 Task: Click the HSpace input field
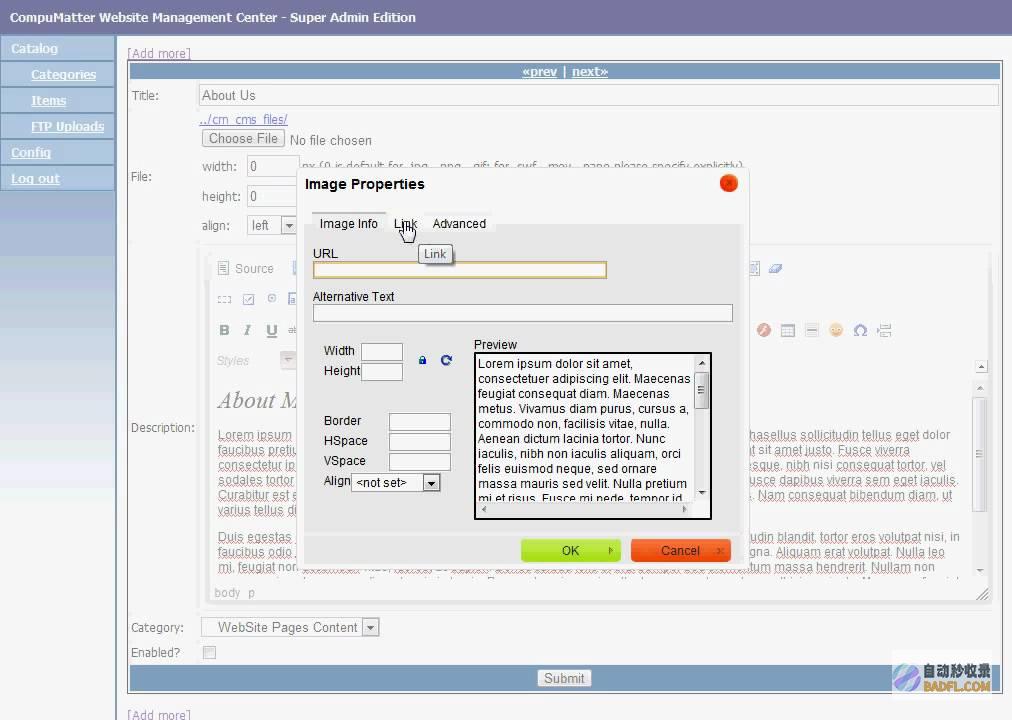pos(420,442)
